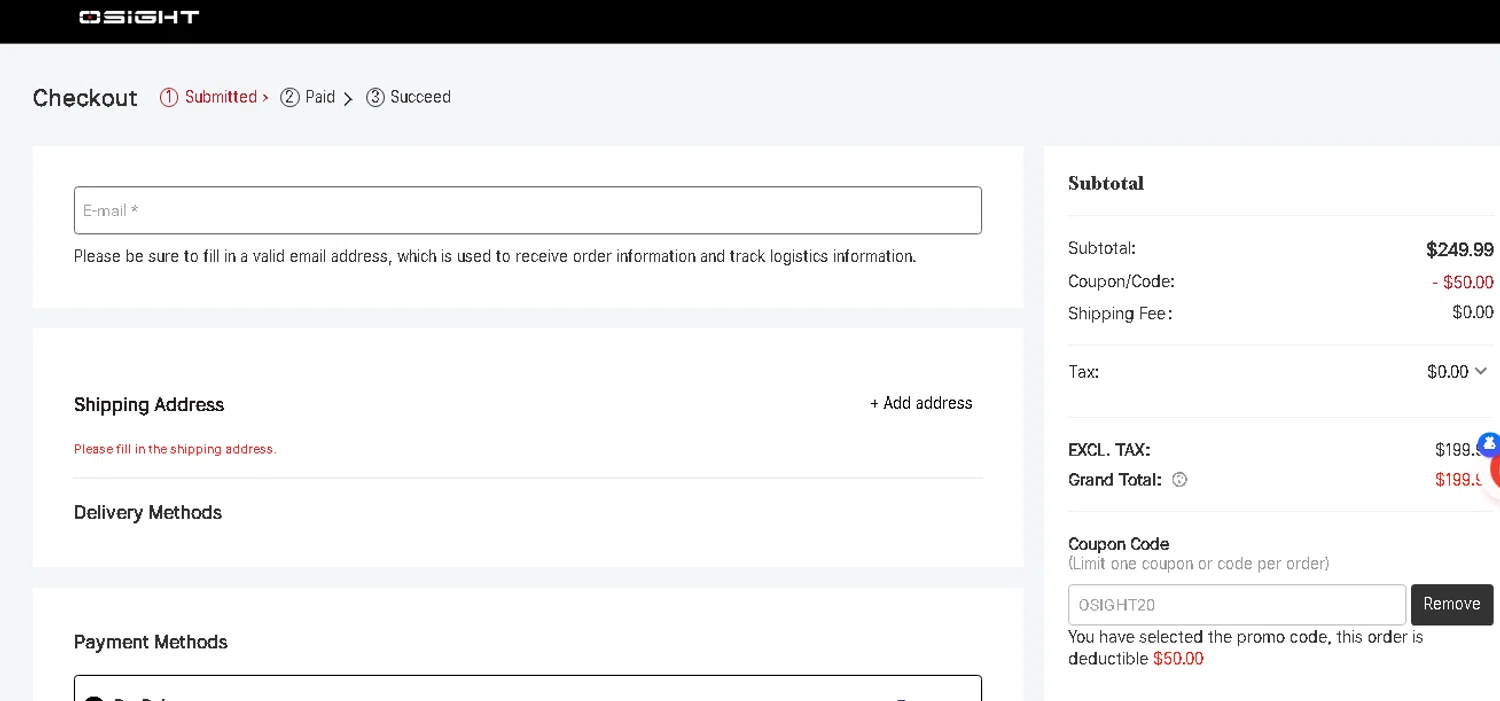Click the Tax: label
Screen dimensions: 1500x701
(1084, 372)
